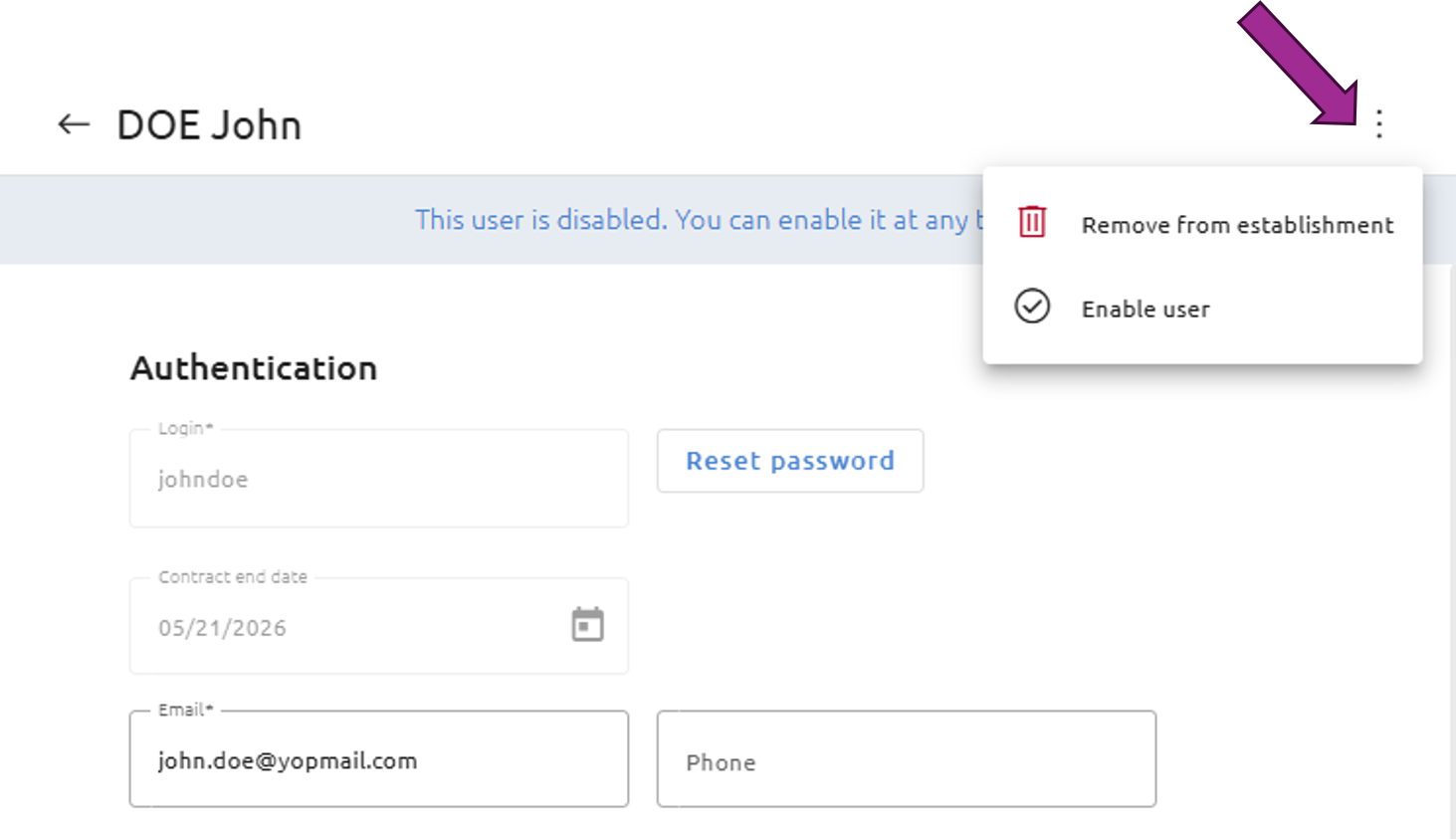Click the Login* floating label

186,428
